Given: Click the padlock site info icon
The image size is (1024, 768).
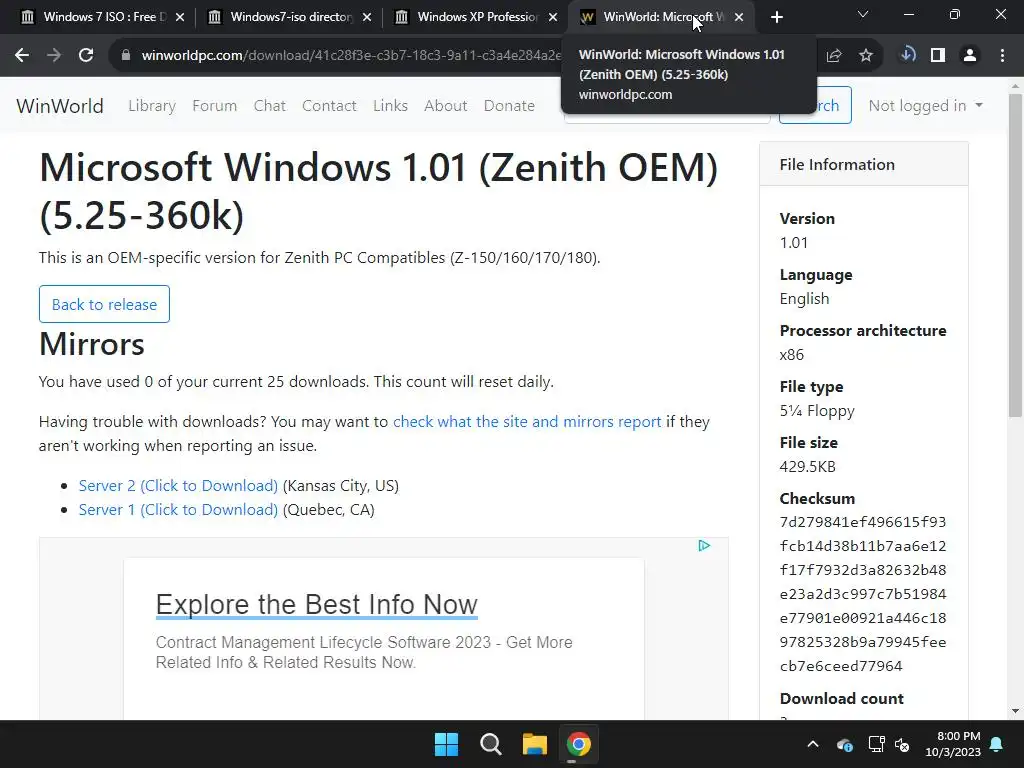Looking at the screenshot, I should 126,56.
